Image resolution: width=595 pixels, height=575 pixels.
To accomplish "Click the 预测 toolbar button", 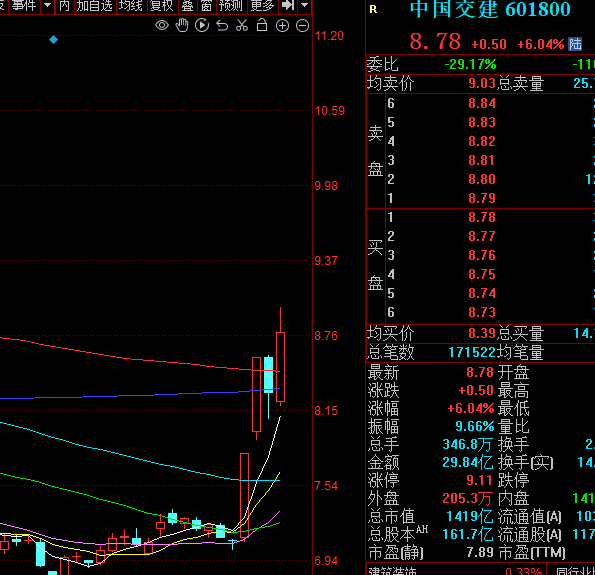I will [231, 6].
